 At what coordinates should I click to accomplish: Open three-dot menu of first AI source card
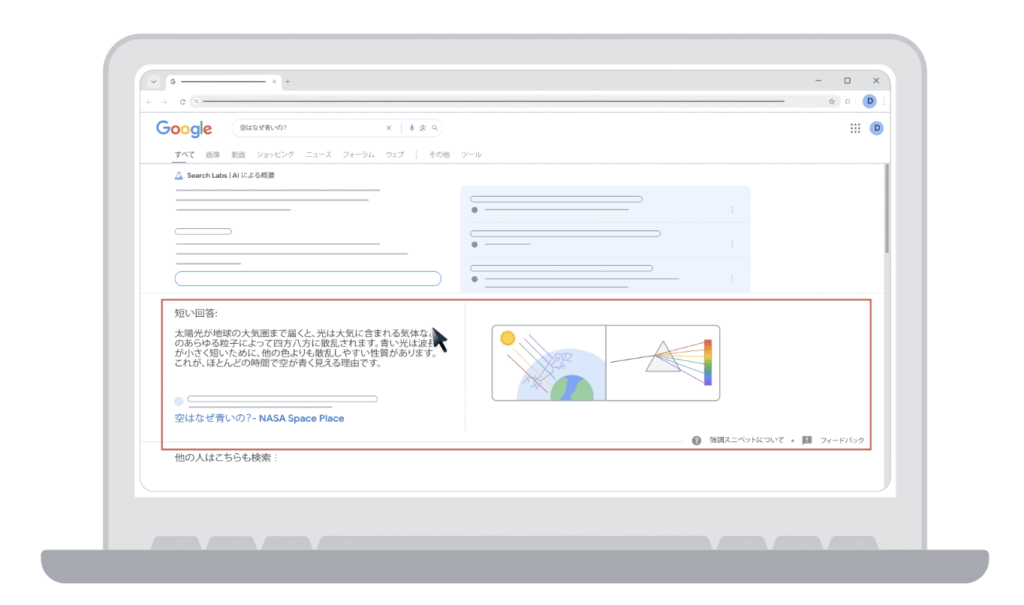click(732, 210)
